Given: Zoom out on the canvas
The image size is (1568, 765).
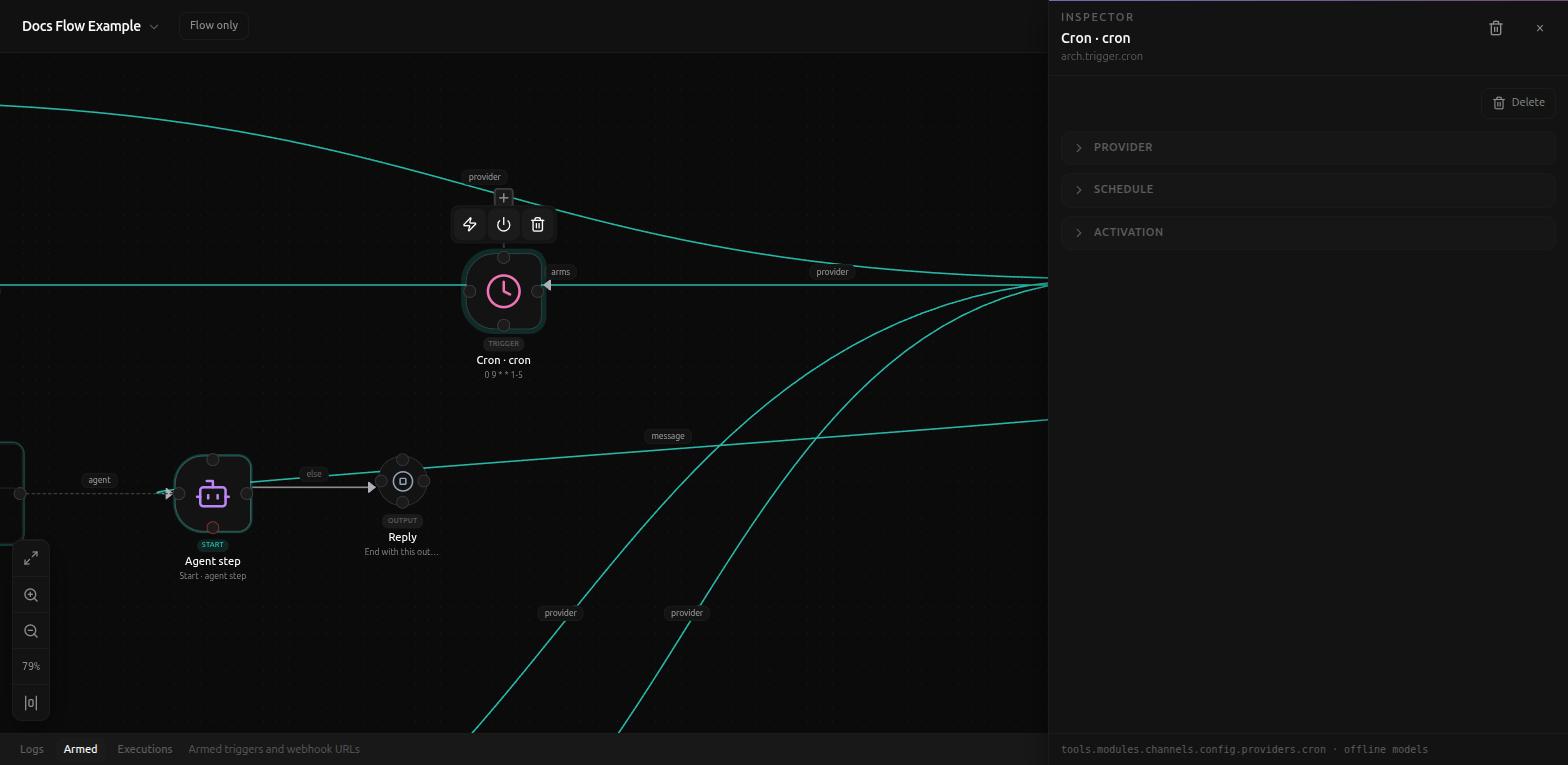Looking at the screenshot, I should 31,631.
